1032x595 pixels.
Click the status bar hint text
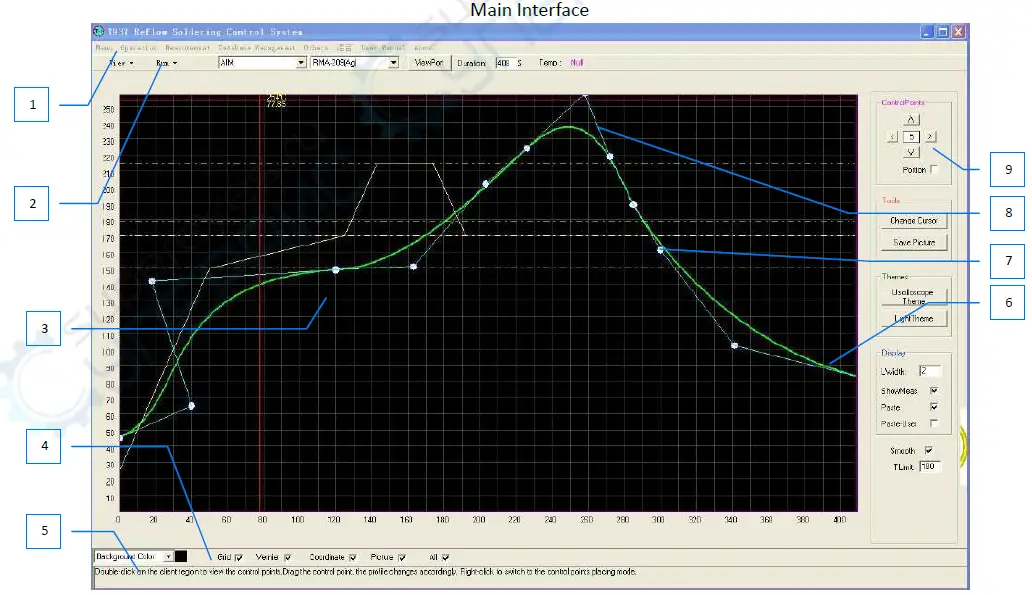pos(365,572)
